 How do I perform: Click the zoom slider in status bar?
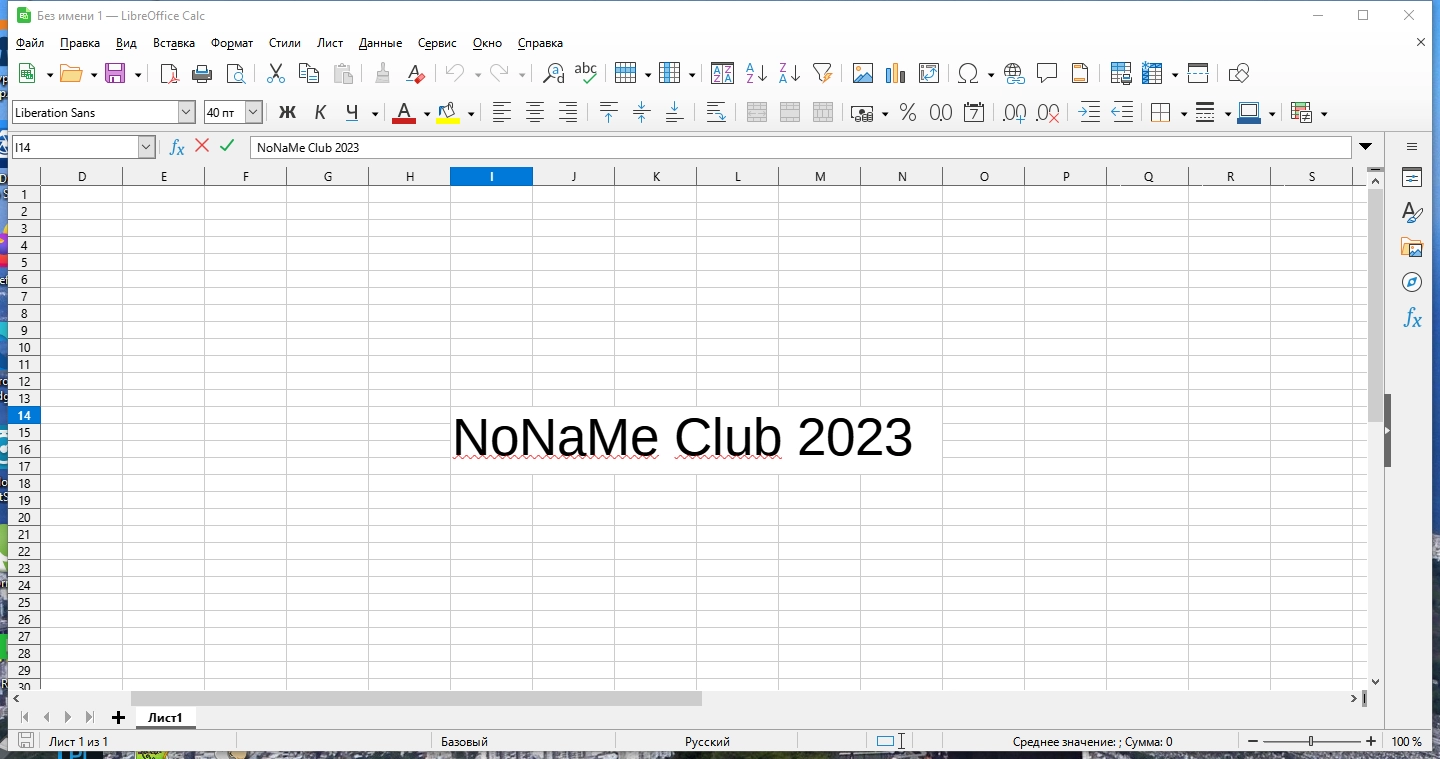[x=1311, y=741]
